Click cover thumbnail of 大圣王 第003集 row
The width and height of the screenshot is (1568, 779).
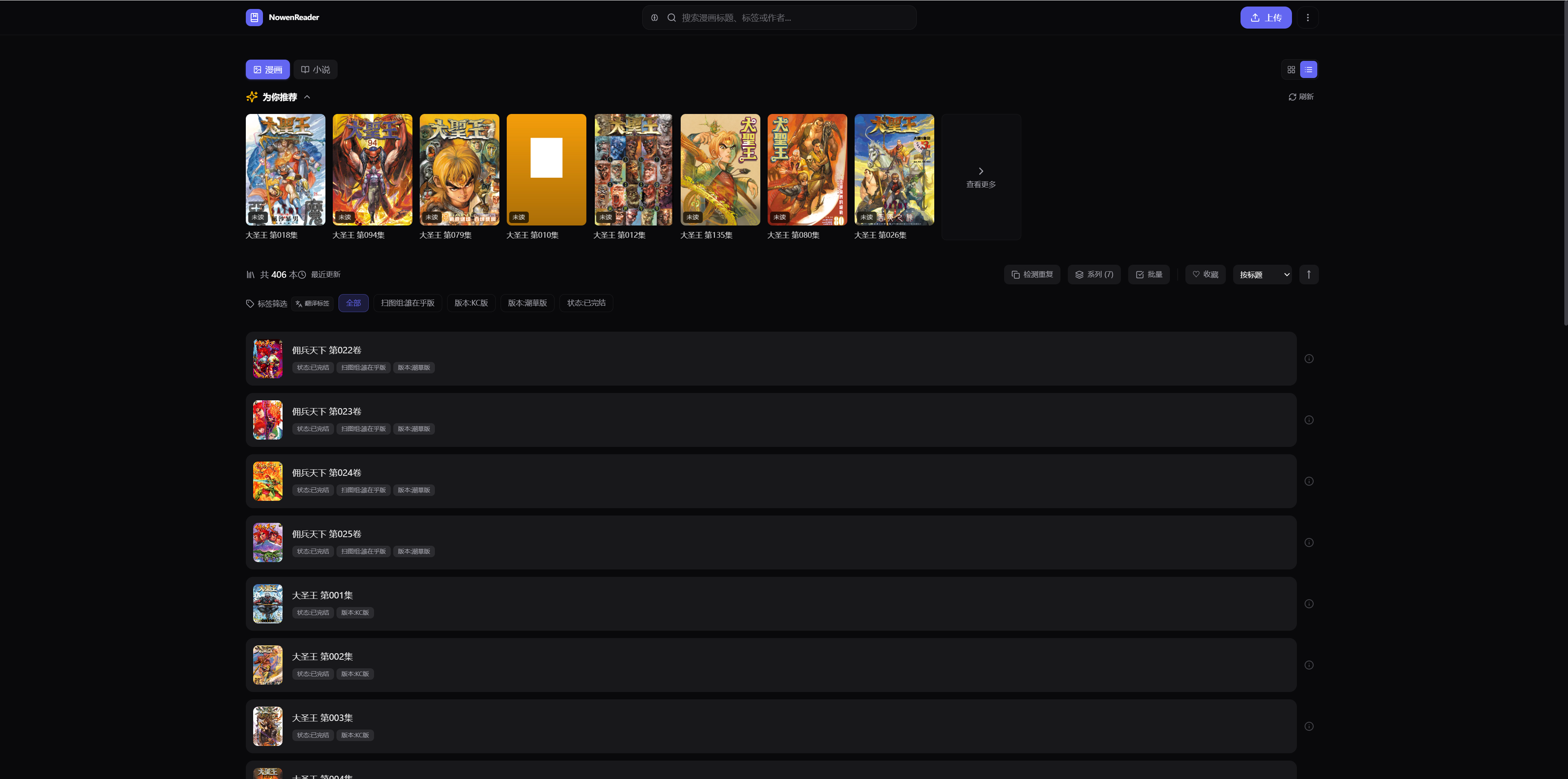268,727
